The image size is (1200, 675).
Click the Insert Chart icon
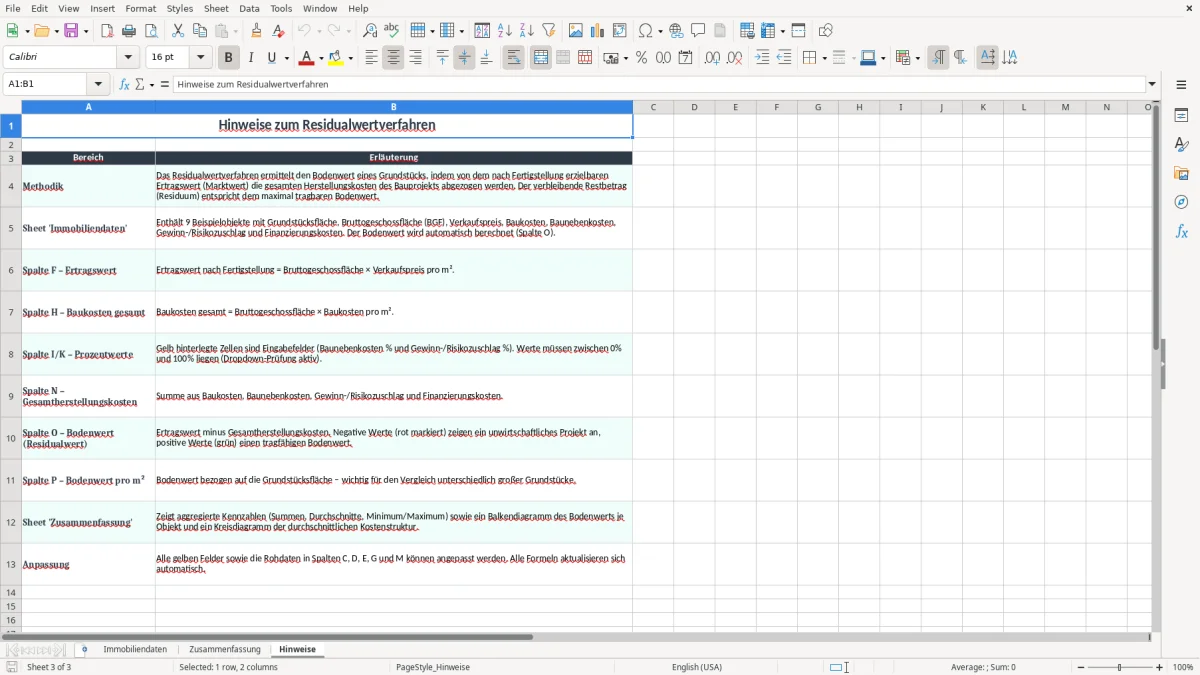coord(598,31)
